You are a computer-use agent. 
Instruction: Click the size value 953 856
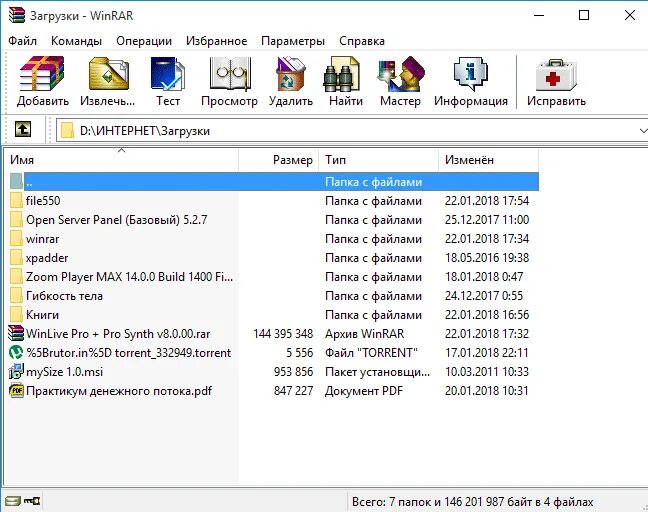[x=293, y=371]
